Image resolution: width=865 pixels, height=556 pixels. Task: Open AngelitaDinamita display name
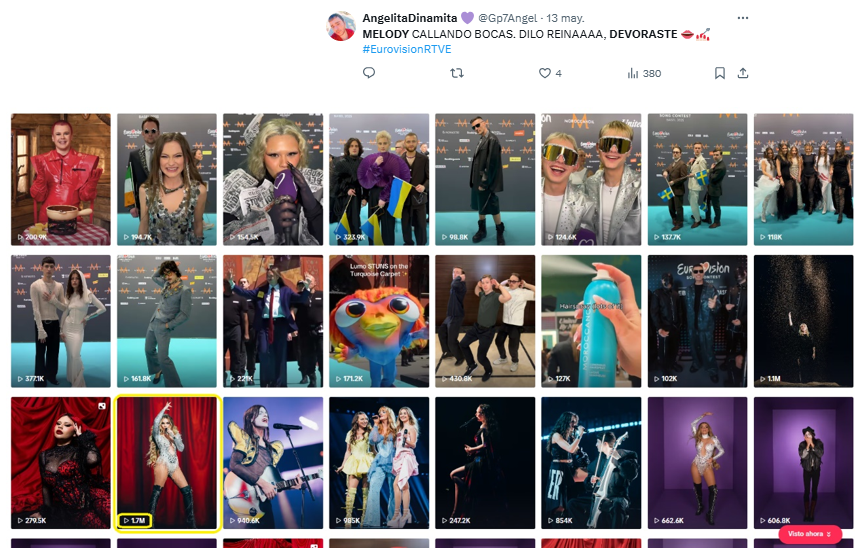(x=410, y=18)
